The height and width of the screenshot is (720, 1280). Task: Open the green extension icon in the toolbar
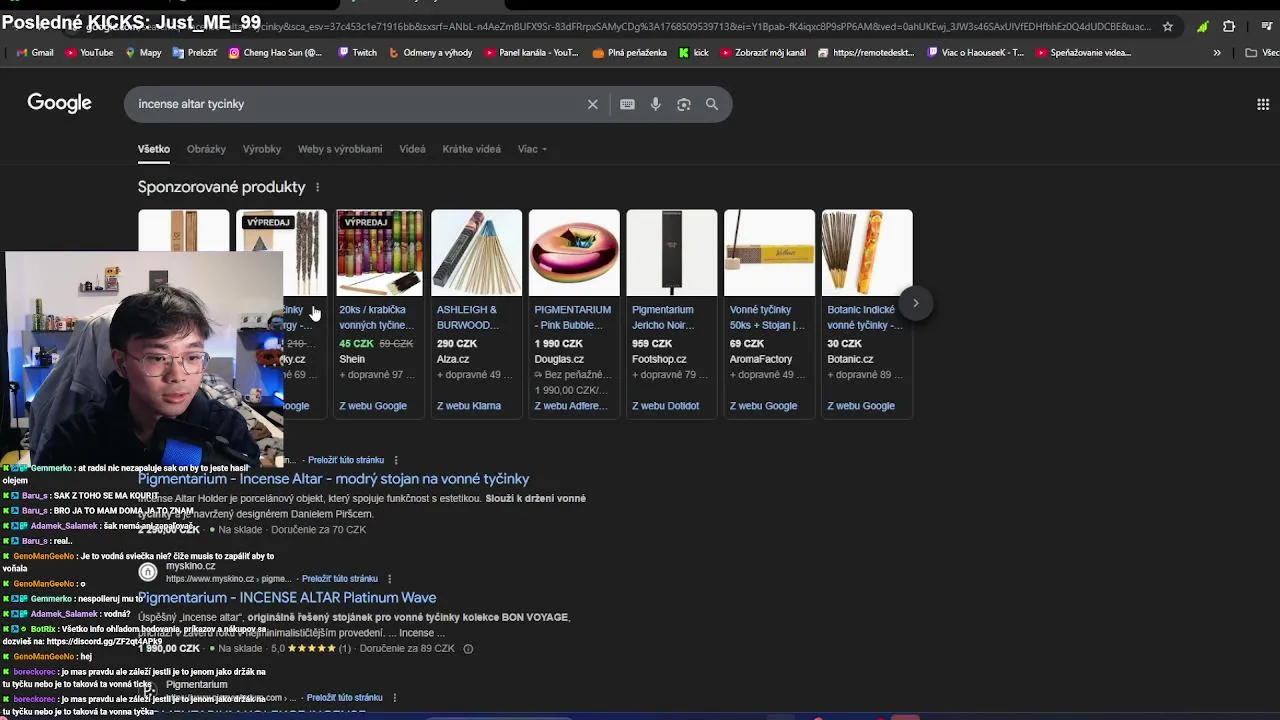point(1202,27)
